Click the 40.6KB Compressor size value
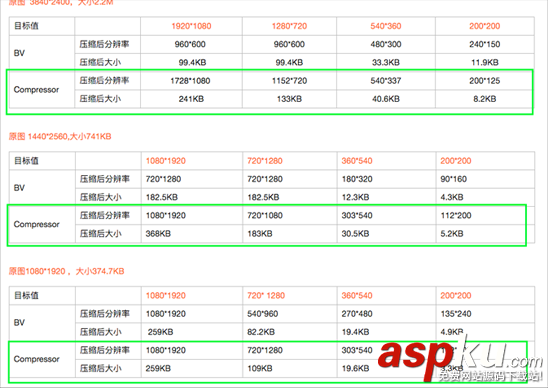The width and height of the screenshot is (548, 388). (x=386, y=99)
